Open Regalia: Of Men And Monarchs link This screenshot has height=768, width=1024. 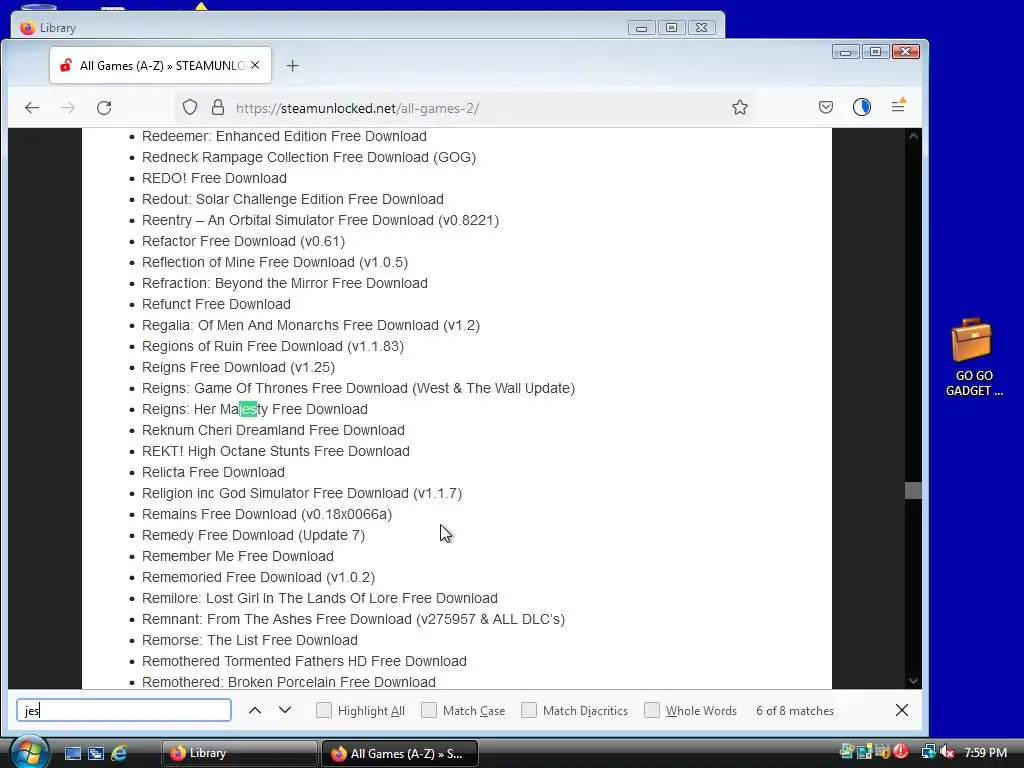[311, 325]
